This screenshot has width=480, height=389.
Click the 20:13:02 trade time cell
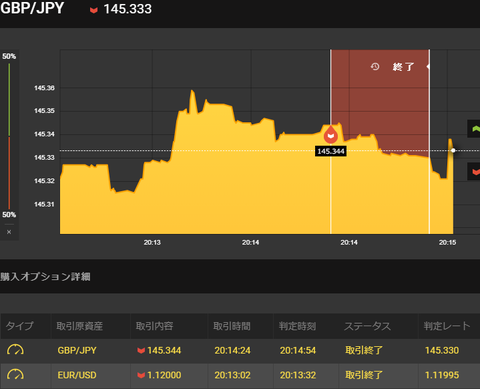click(232, 375)
